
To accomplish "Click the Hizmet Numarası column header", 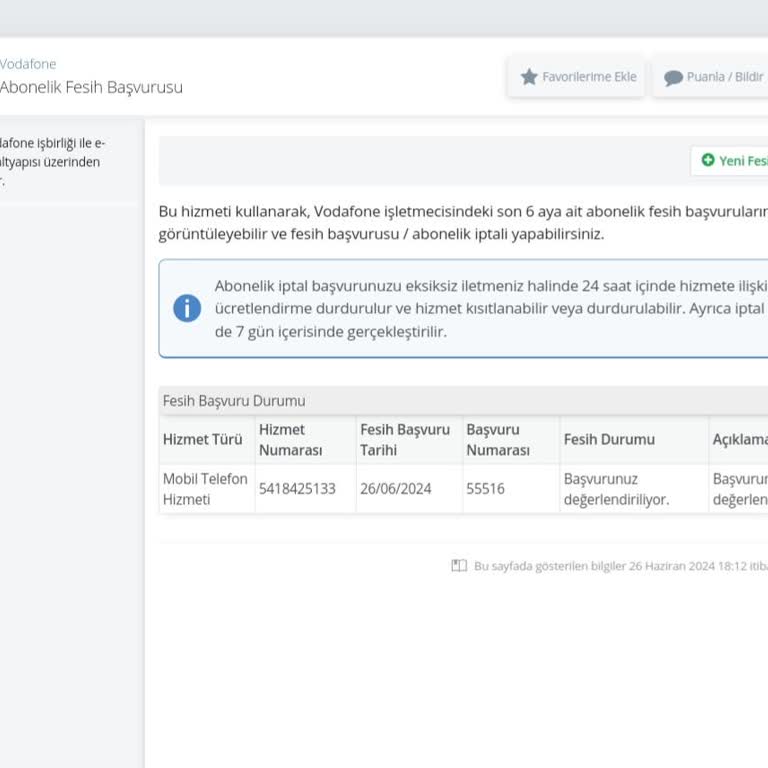I will tap(291, 440).
